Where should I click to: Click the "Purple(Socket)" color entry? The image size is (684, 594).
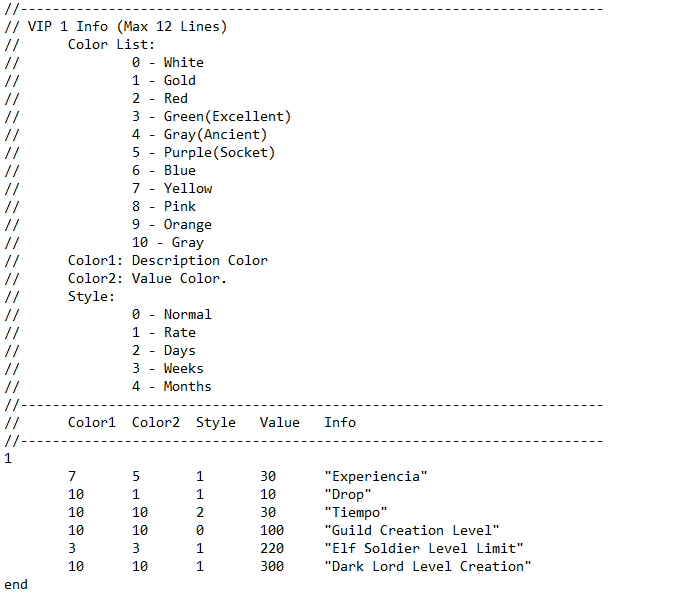(x=219, y=152)
